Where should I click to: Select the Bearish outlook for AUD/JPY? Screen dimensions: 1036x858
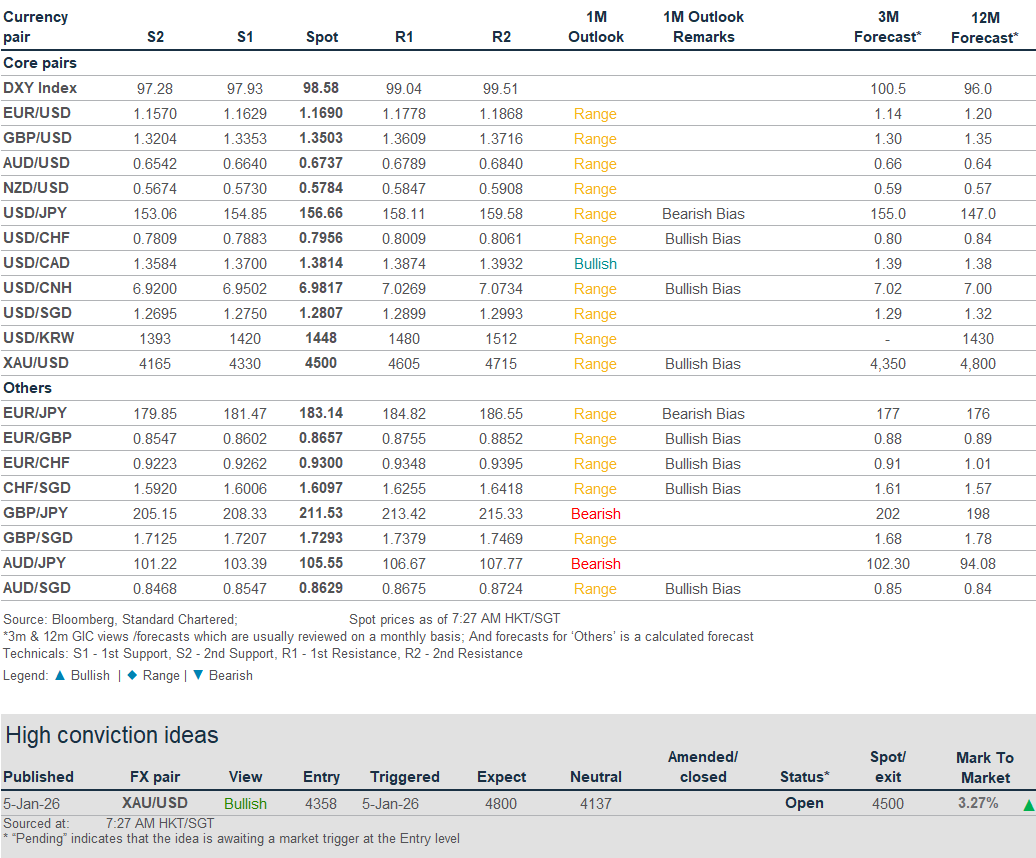pos(595,564)
